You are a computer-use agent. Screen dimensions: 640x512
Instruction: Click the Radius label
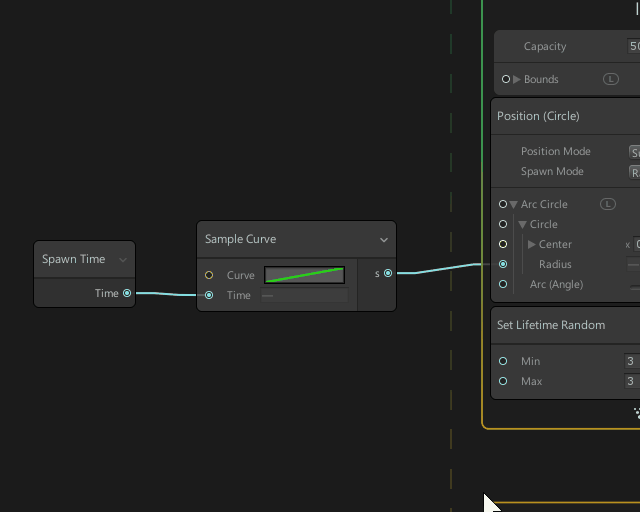tap(555, 264)
